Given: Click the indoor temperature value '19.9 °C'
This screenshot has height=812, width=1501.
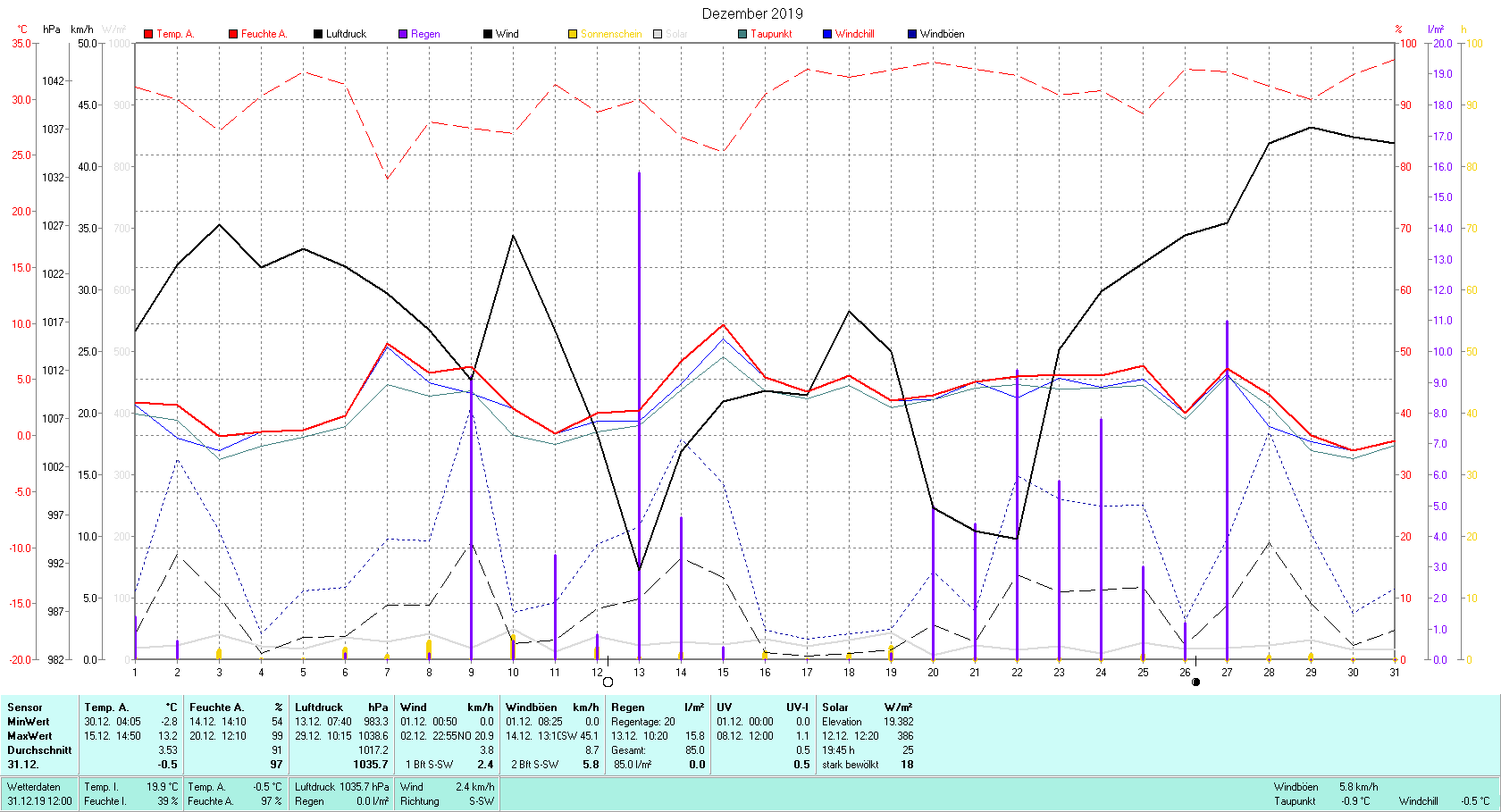Looking at the screenshot, I should point(163,787).
